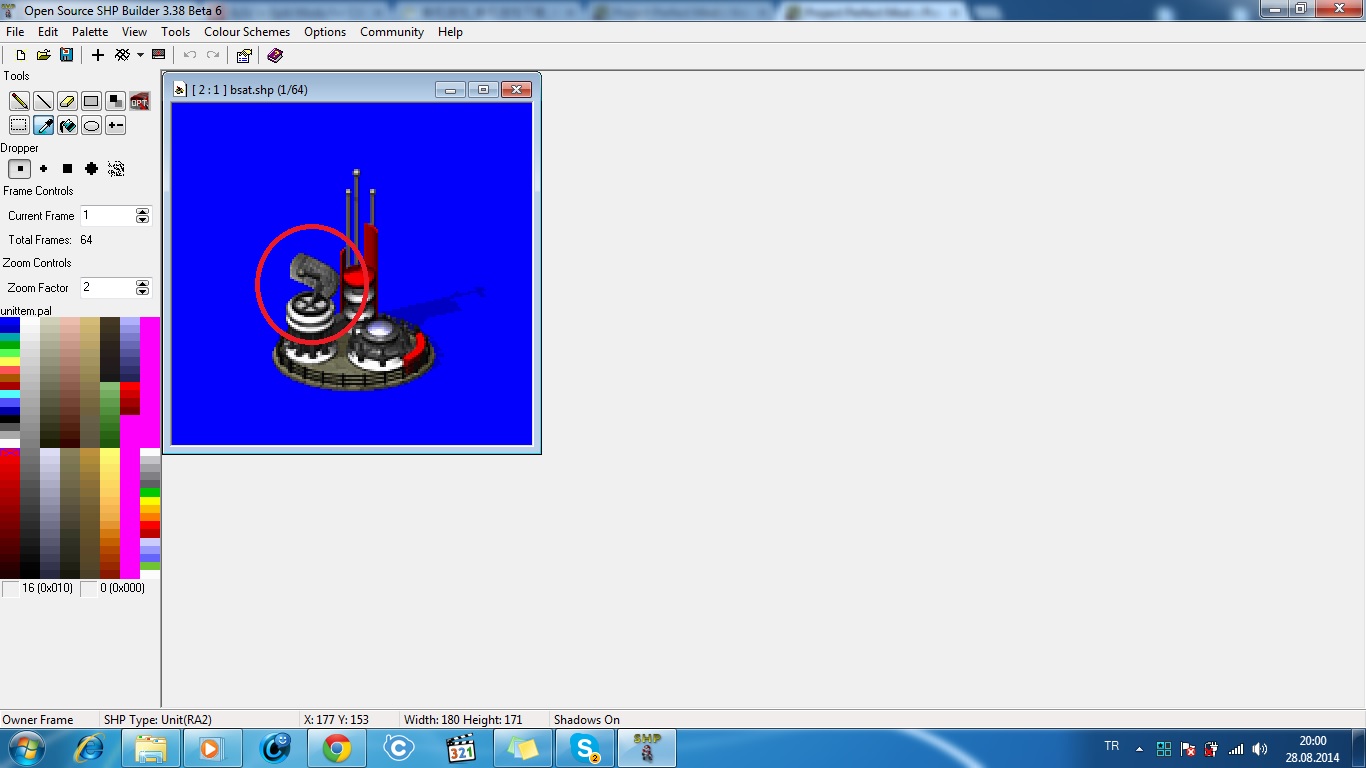Click the primary colour box labeled 16 (0x010)
Screen dimensions: 1366x768
coord(11,589)
